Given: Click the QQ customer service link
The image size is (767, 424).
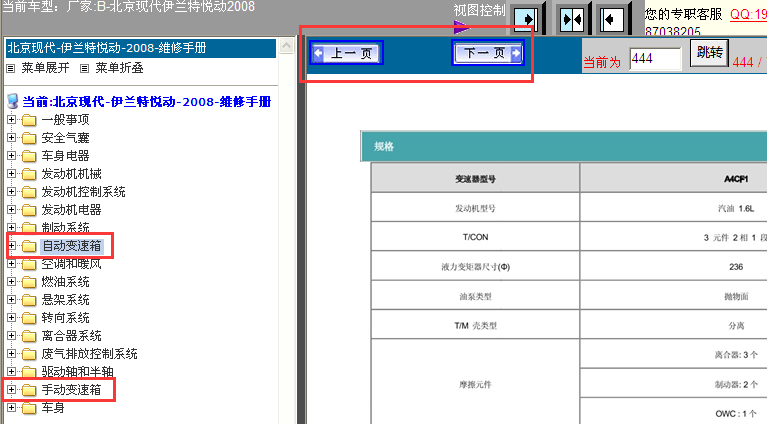Looking at the screenshot, I should [x=748, y=15].
